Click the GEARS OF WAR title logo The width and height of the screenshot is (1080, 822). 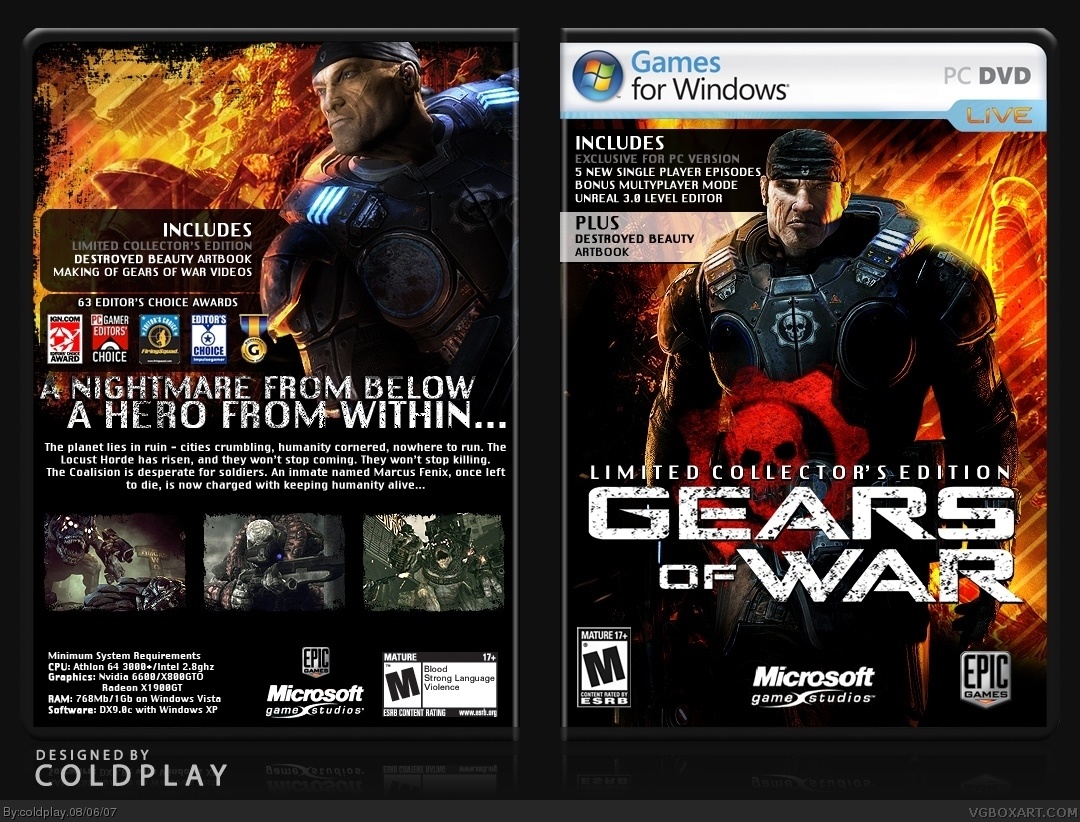[x=802, y=544]
